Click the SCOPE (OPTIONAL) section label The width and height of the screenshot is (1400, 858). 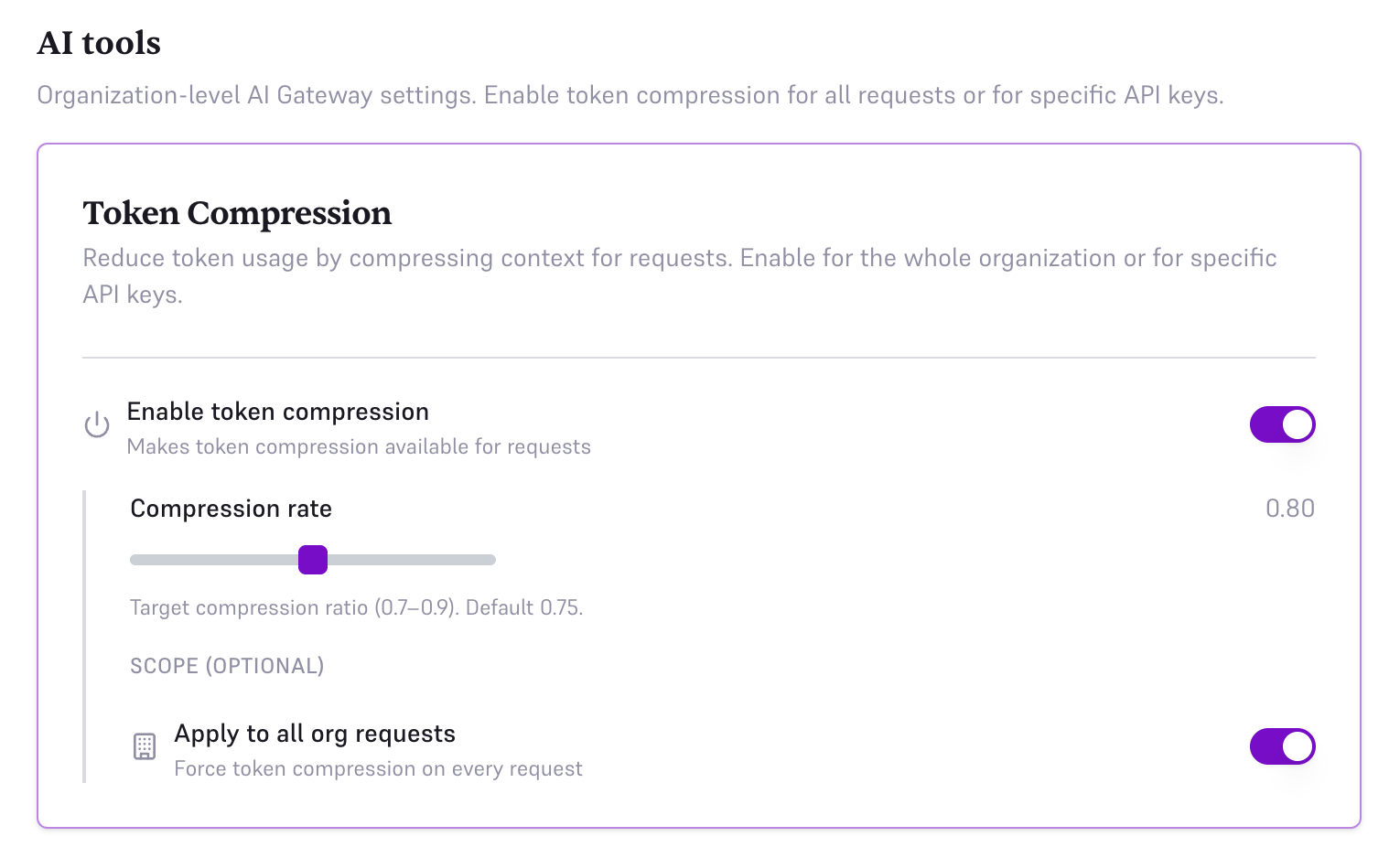click(226, 666)
